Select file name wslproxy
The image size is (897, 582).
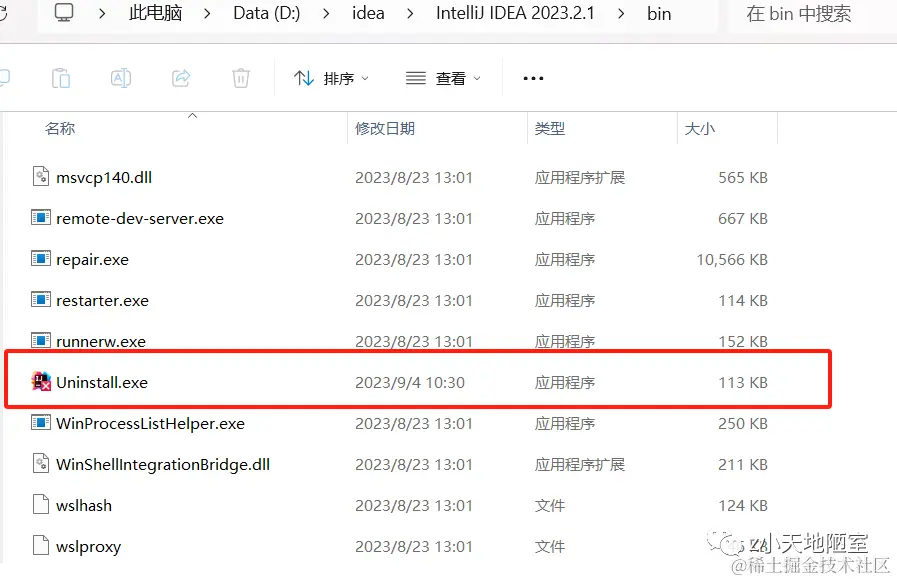(89, 547)
